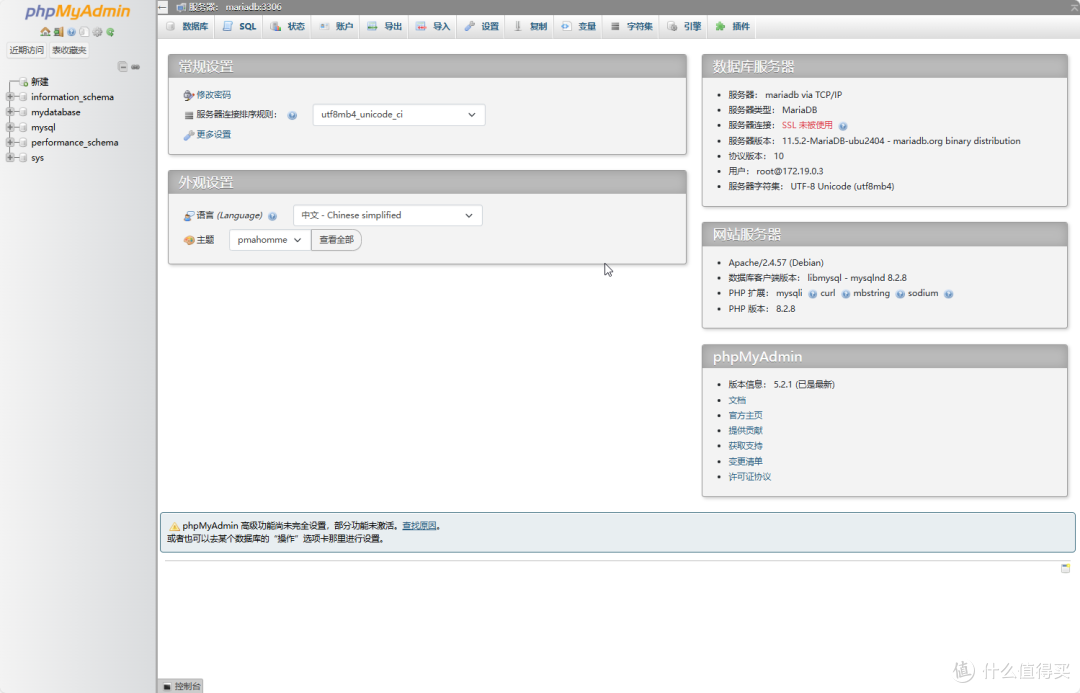Expand the mydatabase tree node
Image resolution: width=1080 pixels, height=693 pixels.
8,111
